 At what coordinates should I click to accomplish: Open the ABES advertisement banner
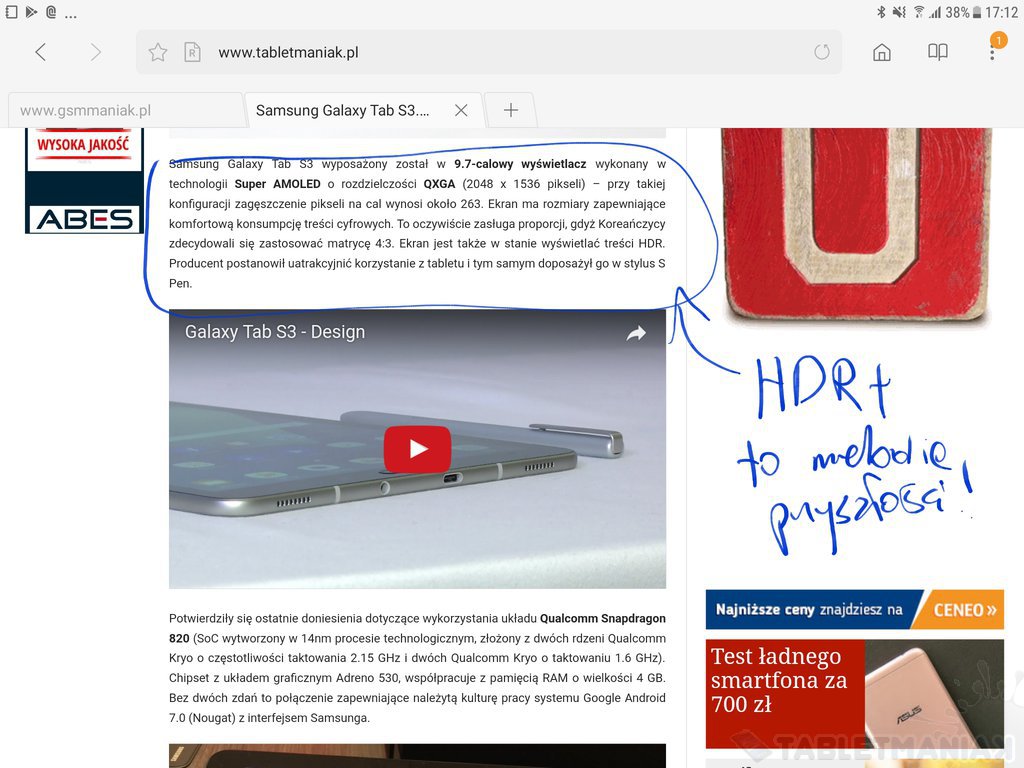pyautogui.click(x=84, y=181)
